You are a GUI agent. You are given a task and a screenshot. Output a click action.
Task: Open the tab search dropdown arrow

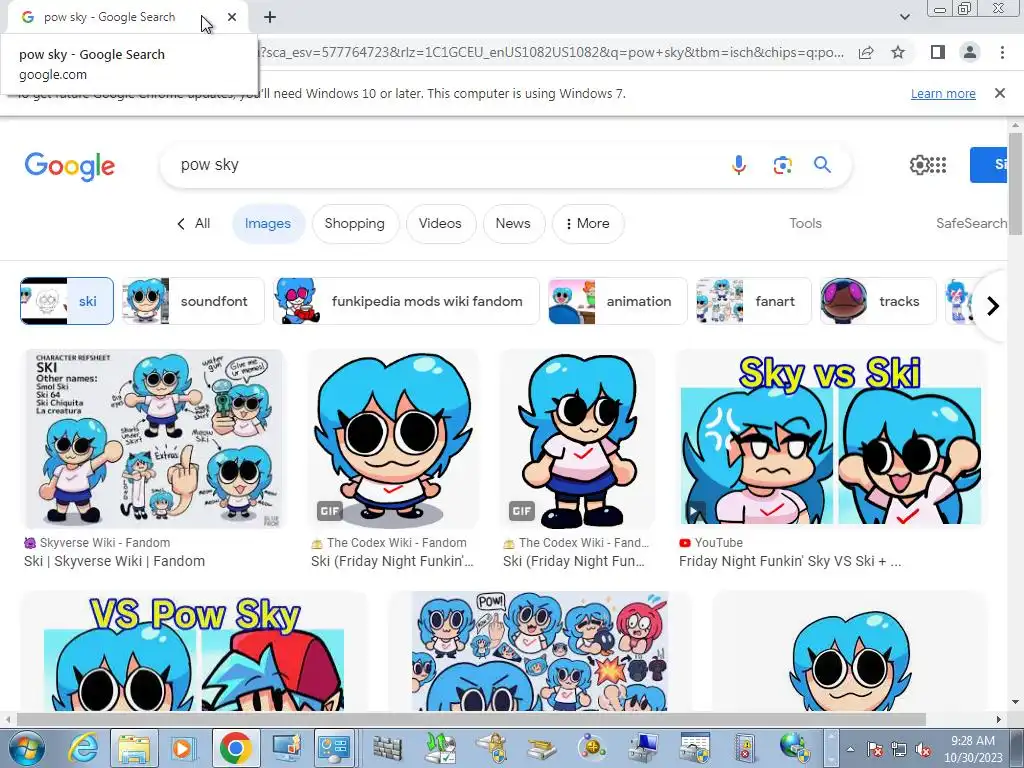click(x=904, y=17)
